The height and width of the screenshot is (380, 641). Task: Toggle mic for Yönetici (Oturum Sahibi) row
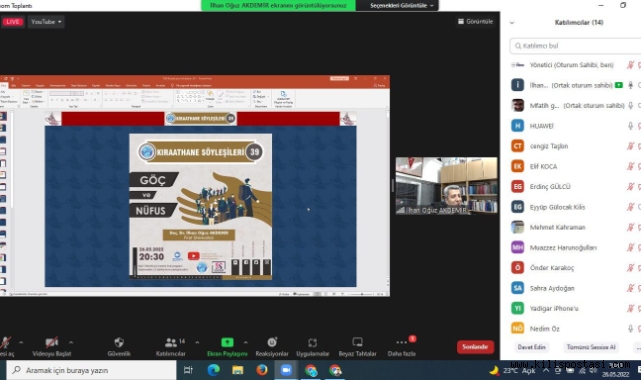coord(630,65)
